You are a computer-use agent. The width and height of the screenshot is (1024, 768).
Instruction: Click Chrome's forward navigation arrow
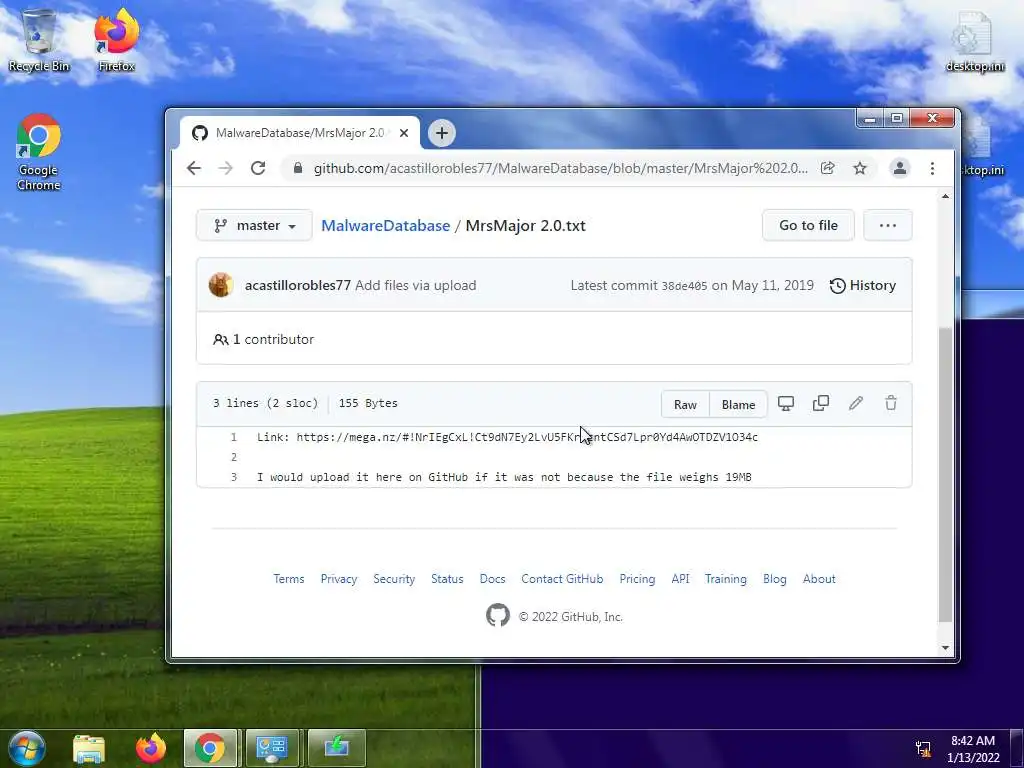(225, 168)
